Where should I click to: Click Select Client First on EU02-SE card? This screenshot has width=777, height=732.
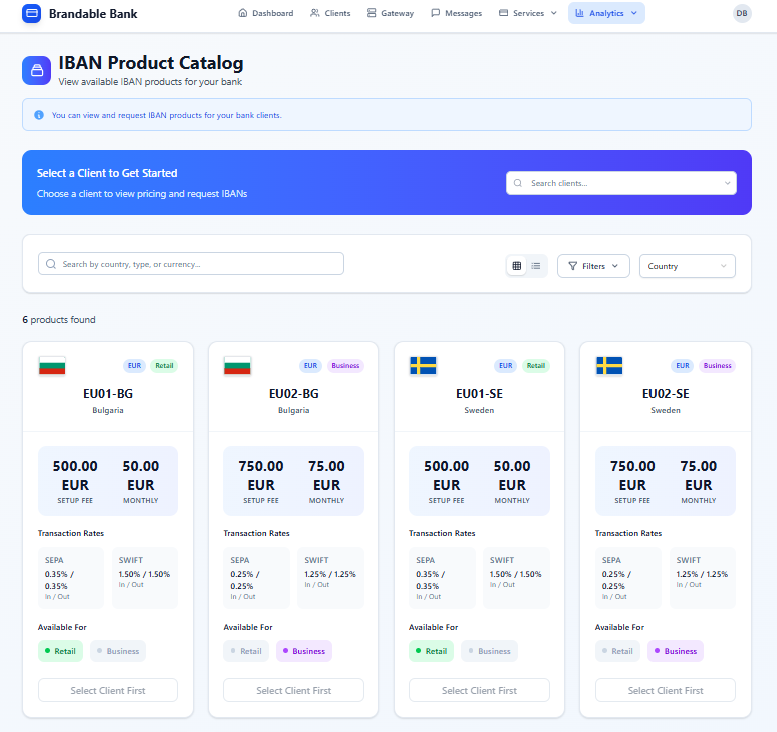click(665, 690)
